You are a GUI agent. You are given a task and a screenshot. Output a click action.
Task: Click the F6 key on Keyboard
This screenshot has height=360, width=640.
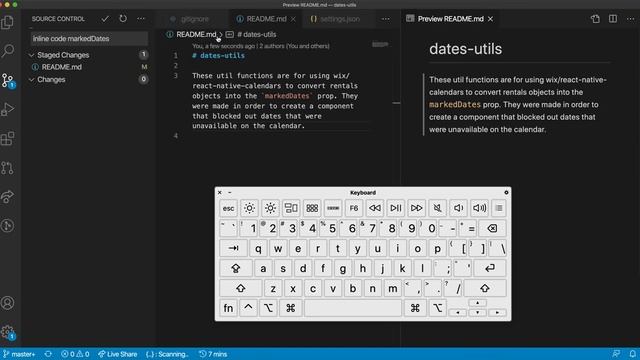[x=354, y=208]
